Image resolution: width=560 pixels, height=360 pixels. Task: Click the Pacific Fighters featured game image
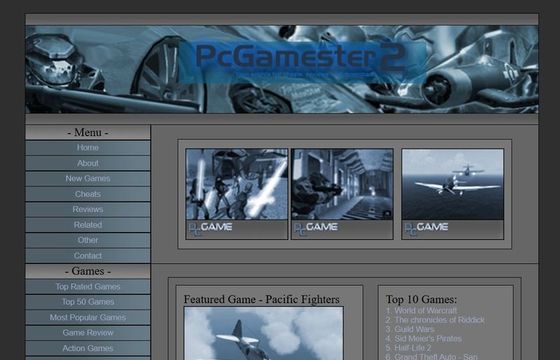[x=264, y=333]
